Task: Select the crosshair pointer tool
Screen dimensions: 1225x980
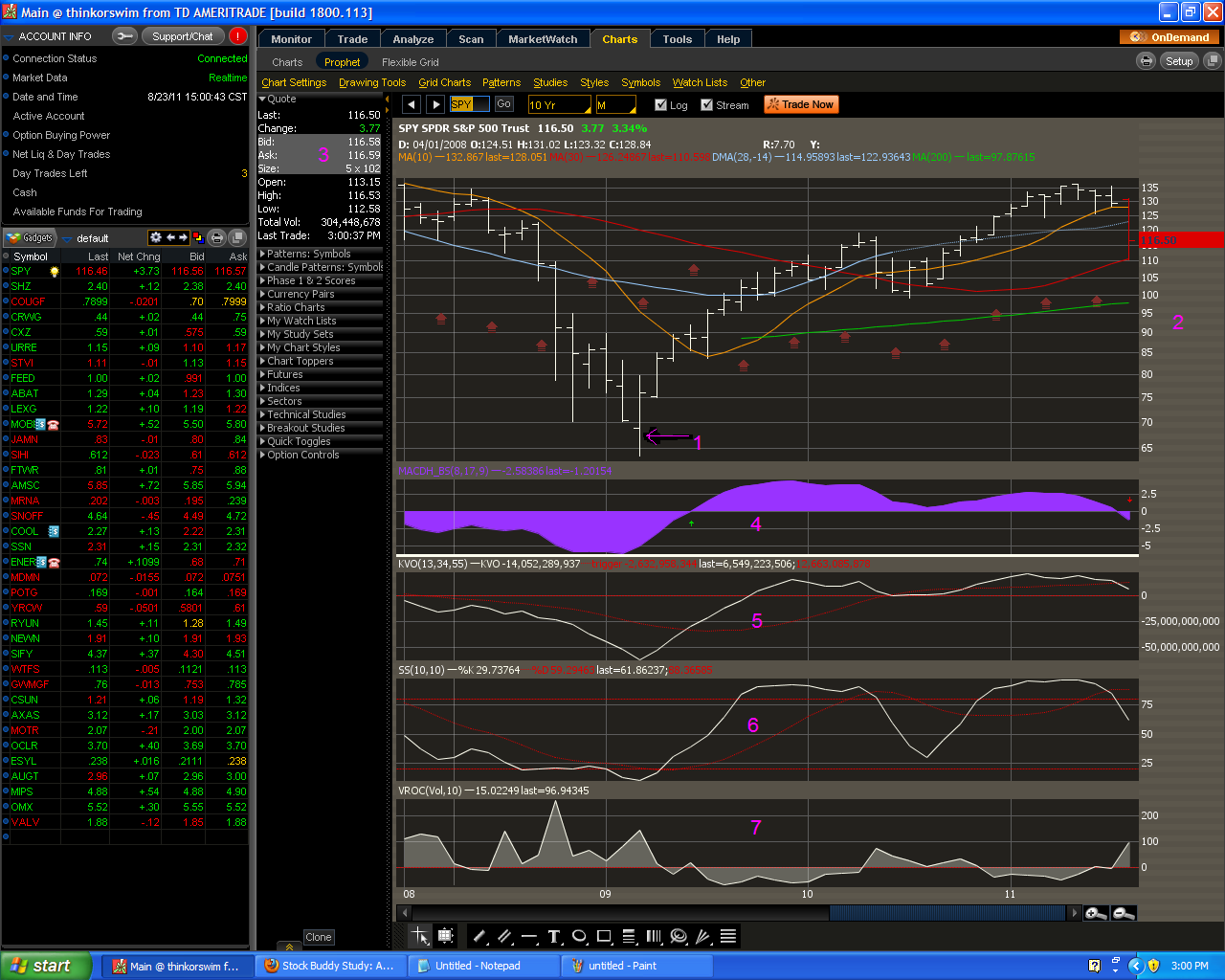Action: (x=420, y=936)
